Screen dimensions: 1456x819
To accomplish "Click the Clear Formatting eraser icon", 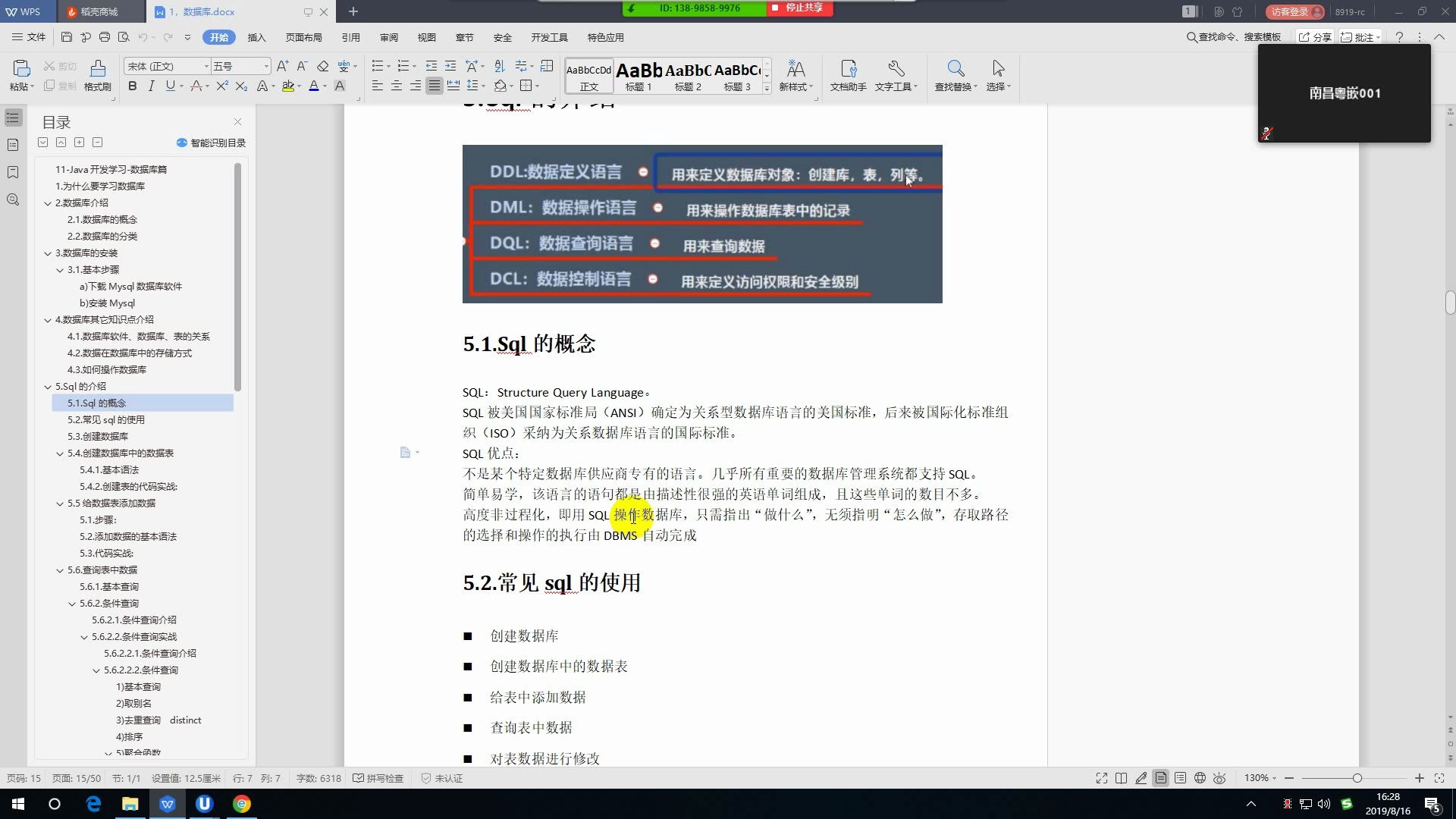I will coord(323,66).
